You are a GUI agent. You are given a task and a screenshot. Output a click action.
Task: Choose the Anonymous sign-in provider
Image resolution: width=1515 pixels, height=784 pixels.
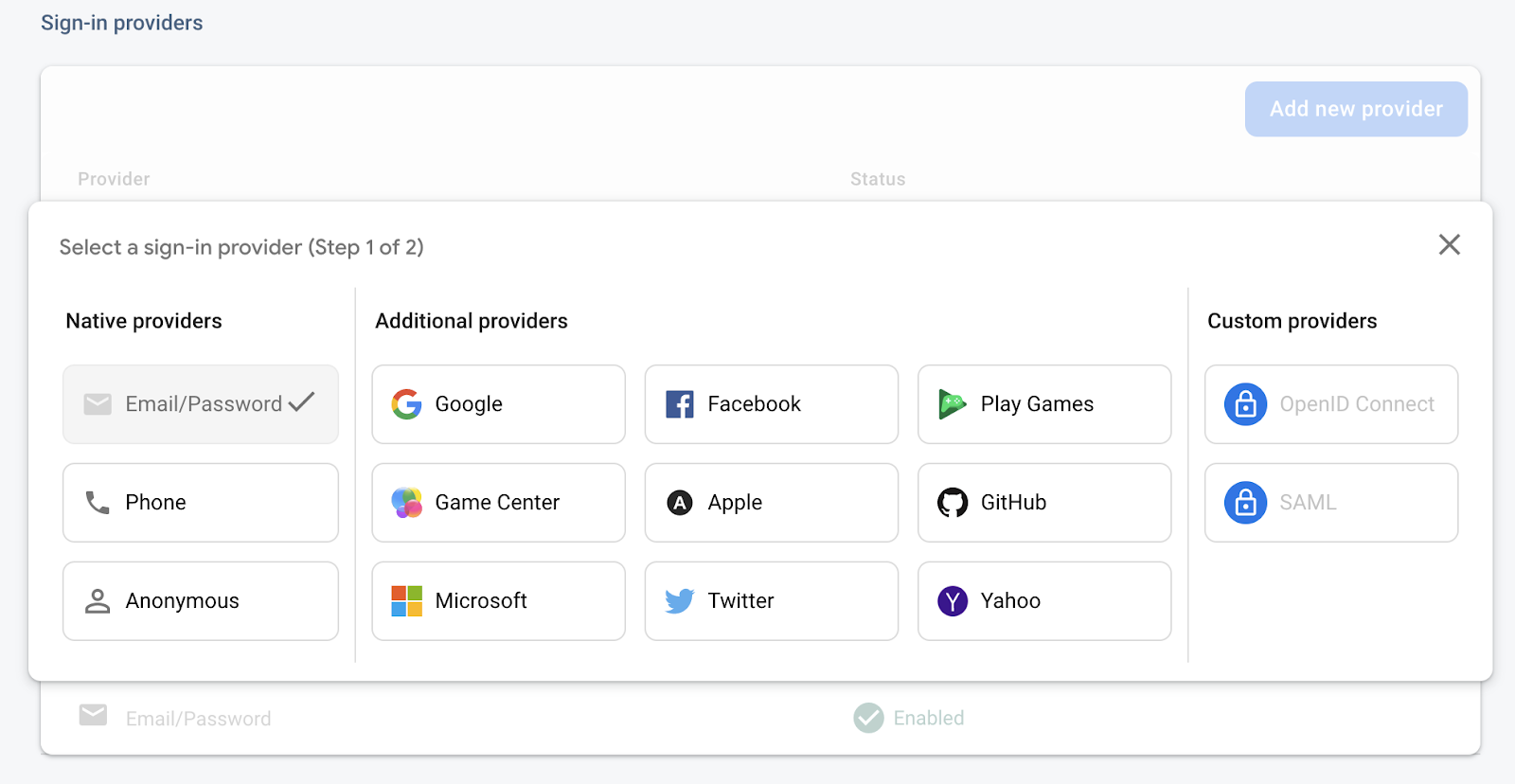pyautogui.click(x=200, y=601)
